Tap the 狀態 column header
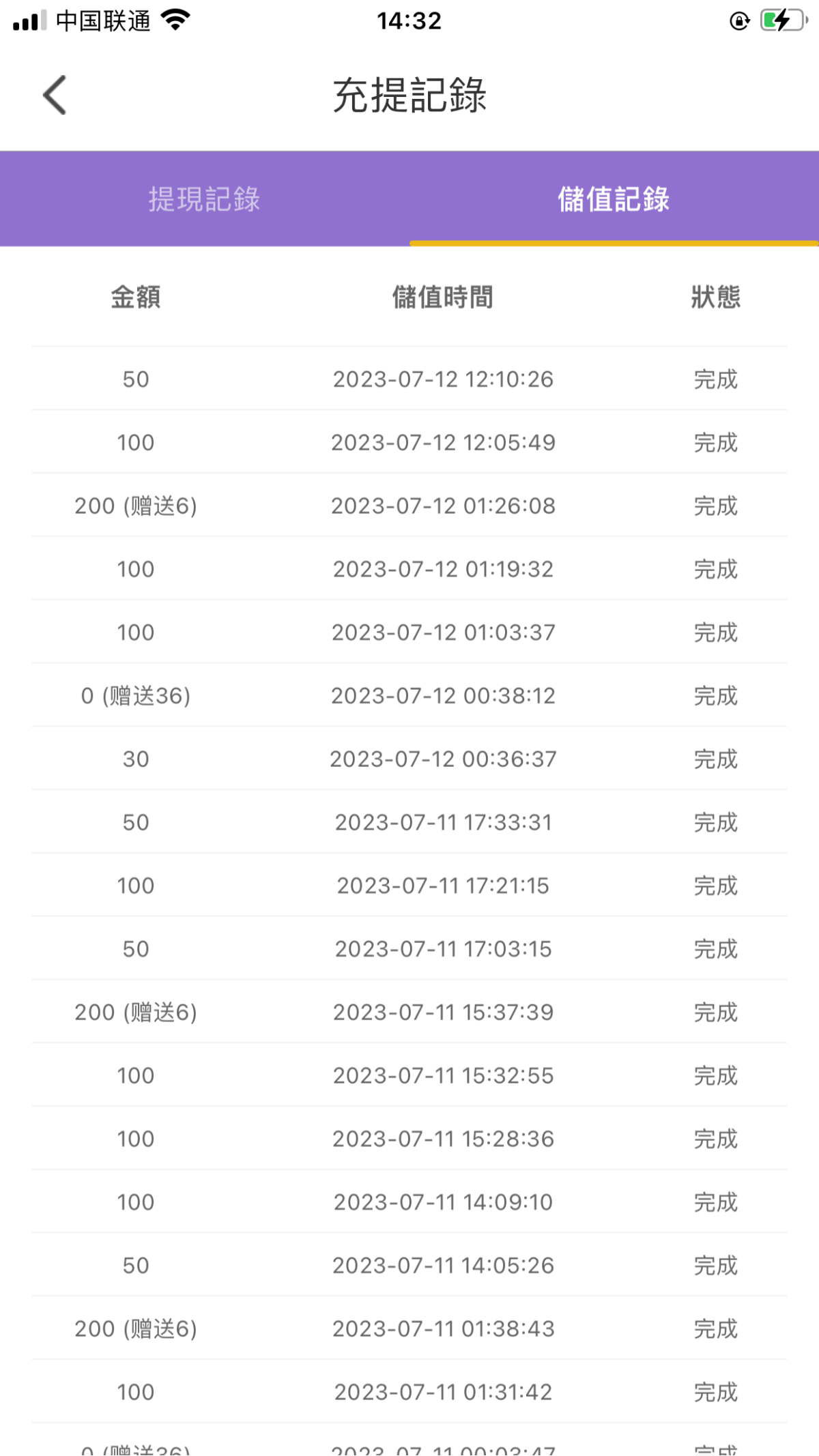Image resolution: width=819 pixels, height=1456 pixels. tap(715, 297)
